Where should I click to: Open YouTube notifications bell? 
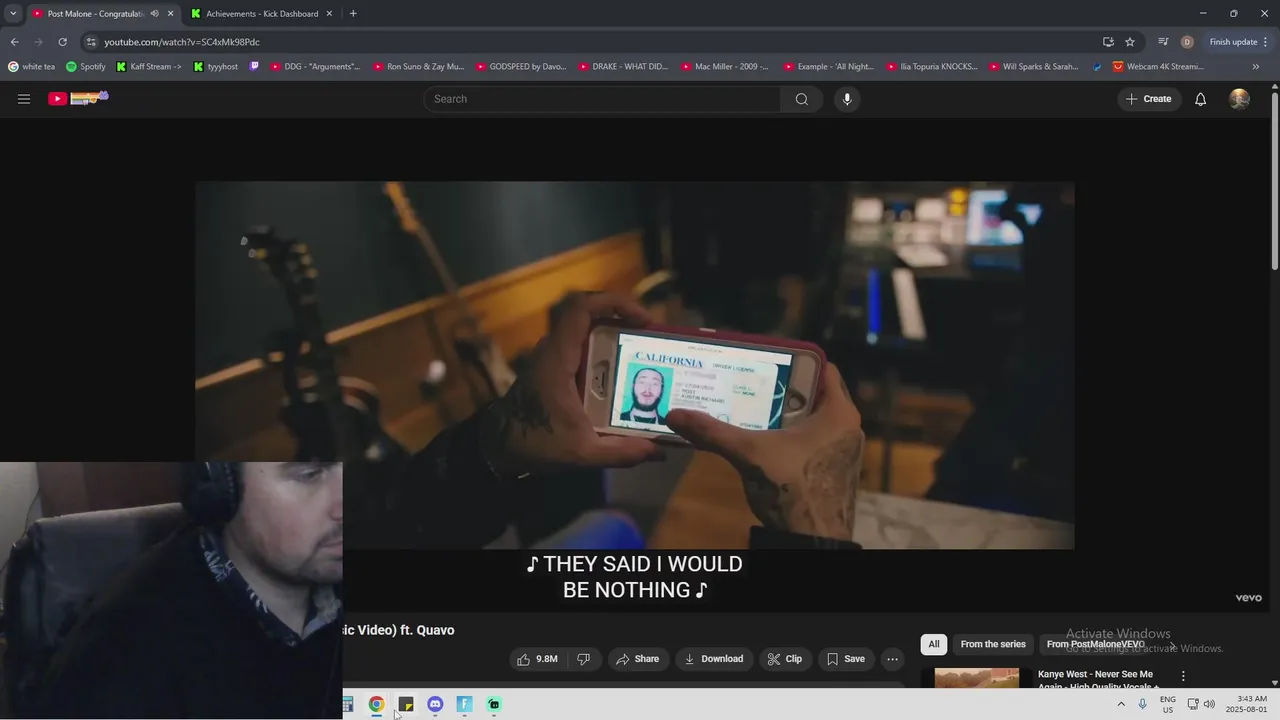tap(1201, 99)
